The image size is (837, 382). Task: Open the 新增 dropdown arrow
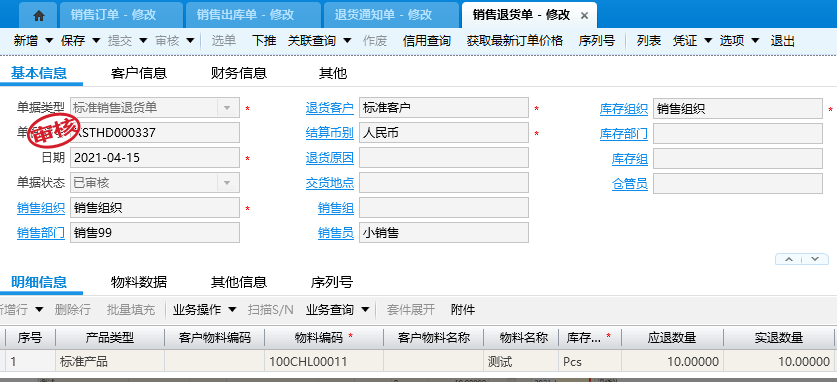pos(49,41)
